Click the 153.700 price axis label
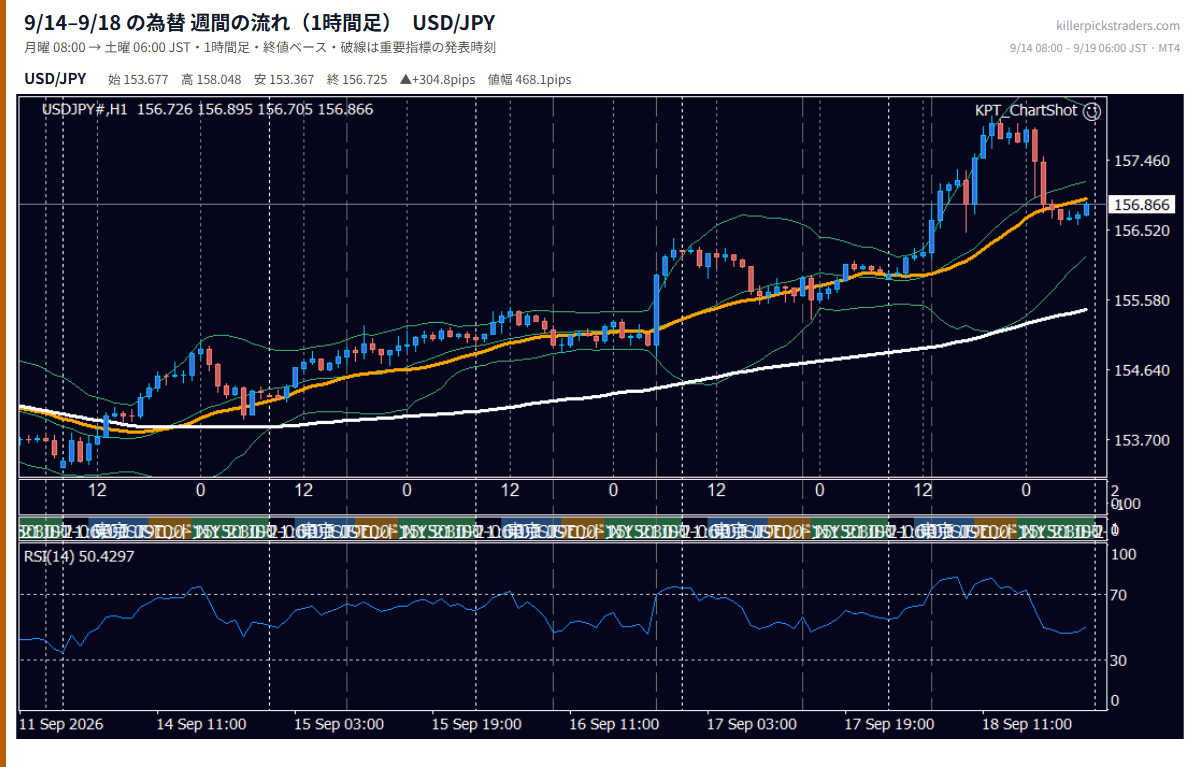Screen dimensions: 1200x767 click(1141, 441)
